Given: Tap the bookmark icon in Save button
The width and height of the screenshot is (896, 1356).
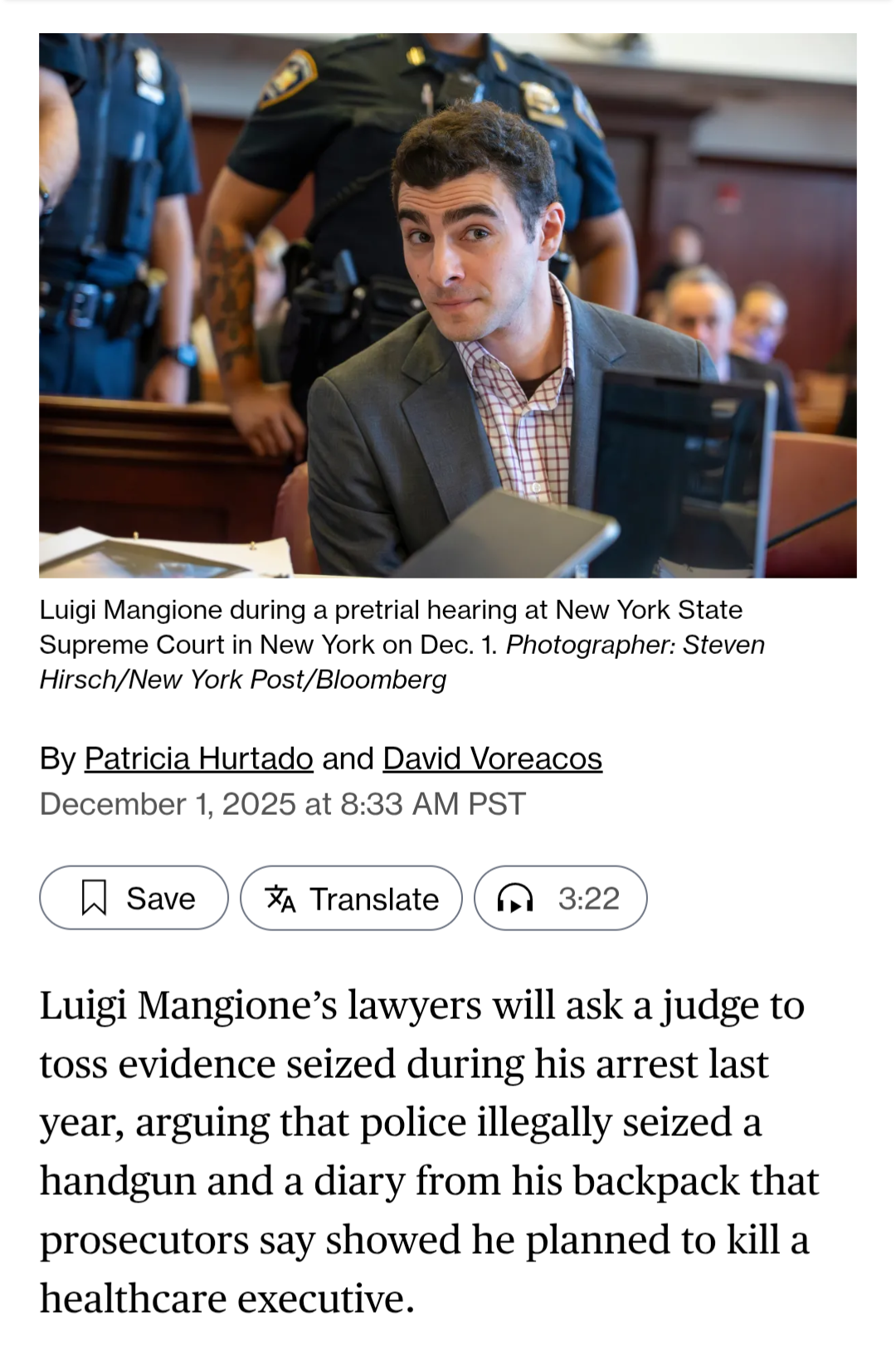Looking at the screenshot, I should coord(94,898).
